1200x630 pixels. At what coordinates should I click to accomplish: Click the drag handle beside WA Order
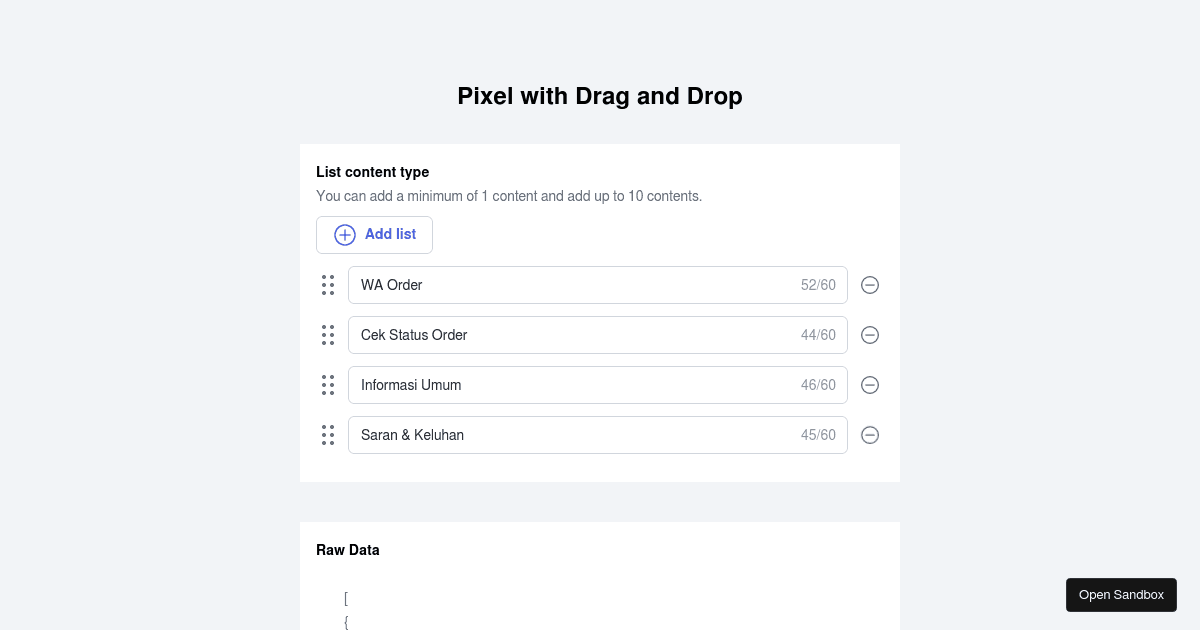click(328, 285)
